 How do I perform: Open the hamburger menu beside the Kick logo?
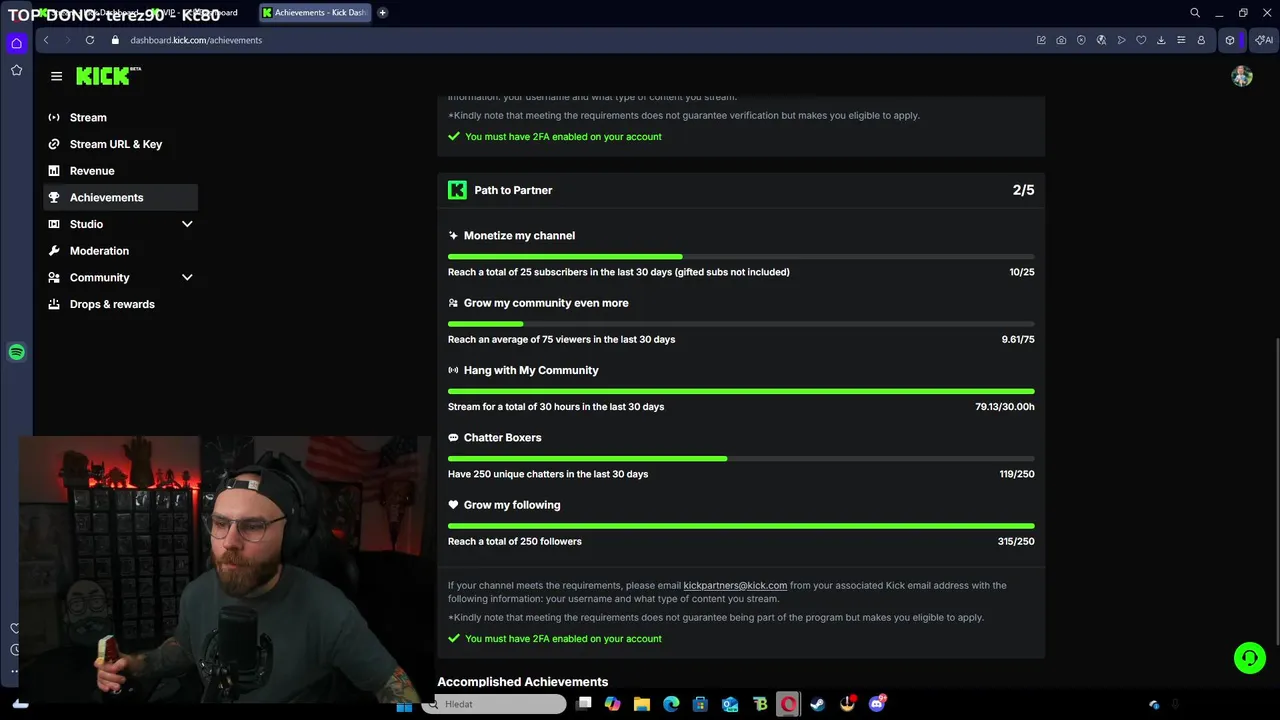56,76
